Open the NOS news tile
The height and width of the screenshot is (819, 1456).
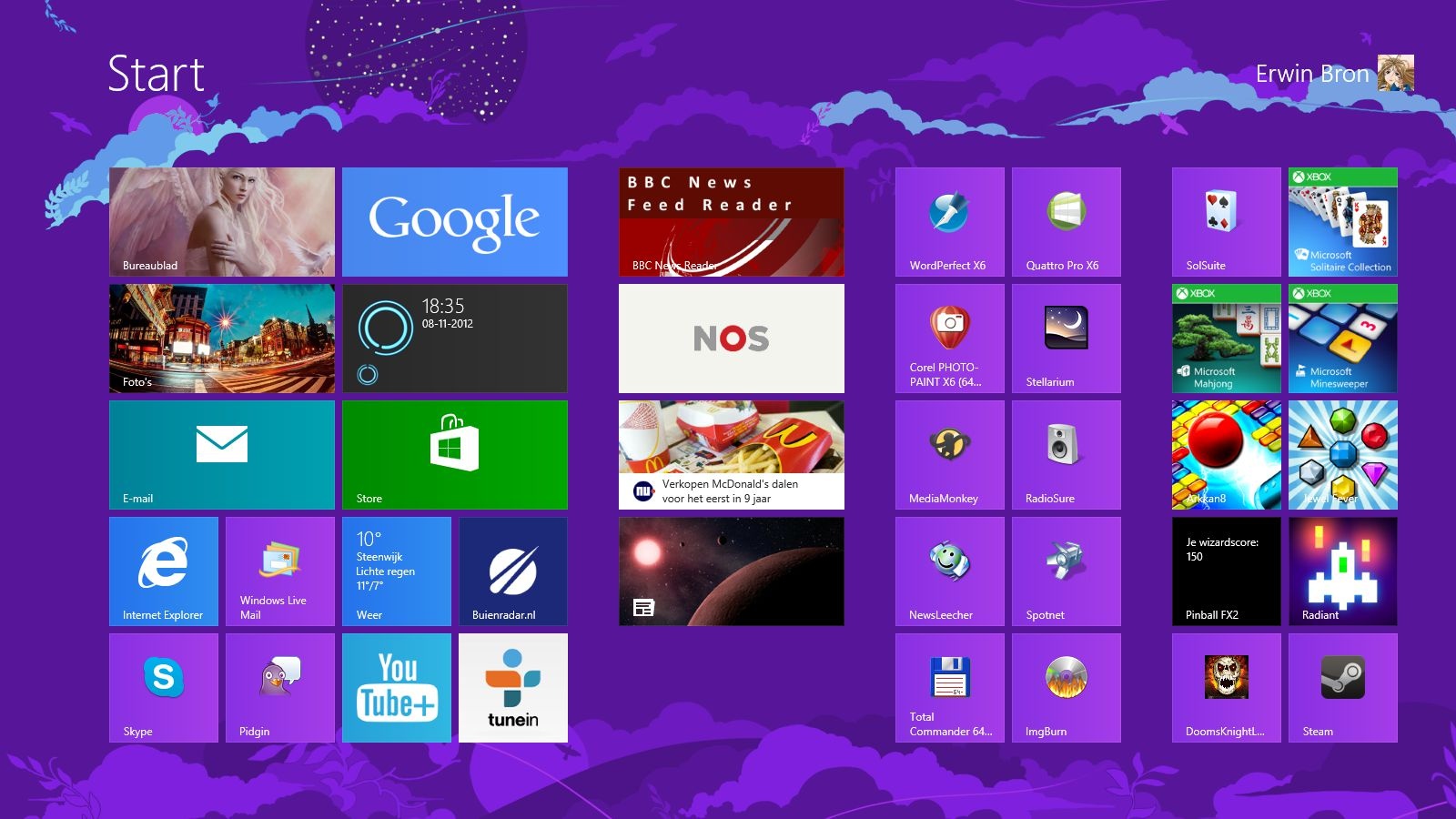tap(732, 339)
